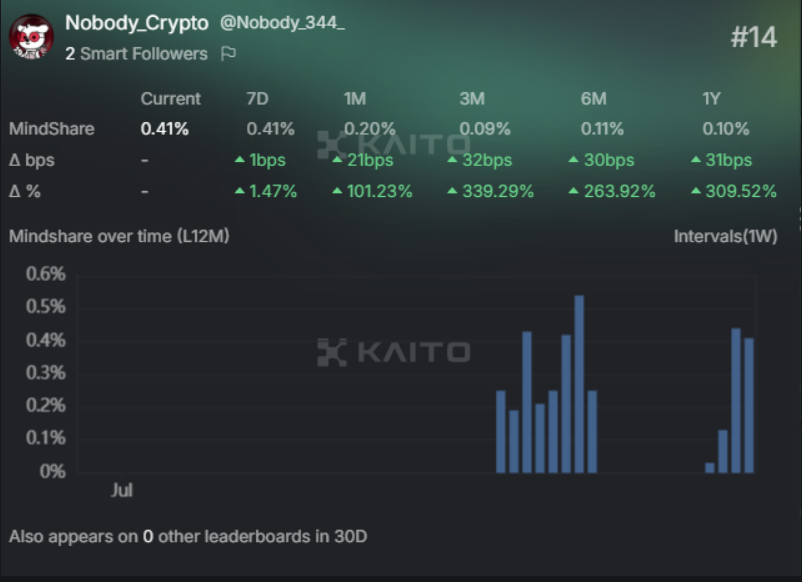The image size is (802, 582).
Task: Click the up arrow next to 263.92%
Action: (x=574, y=191)
